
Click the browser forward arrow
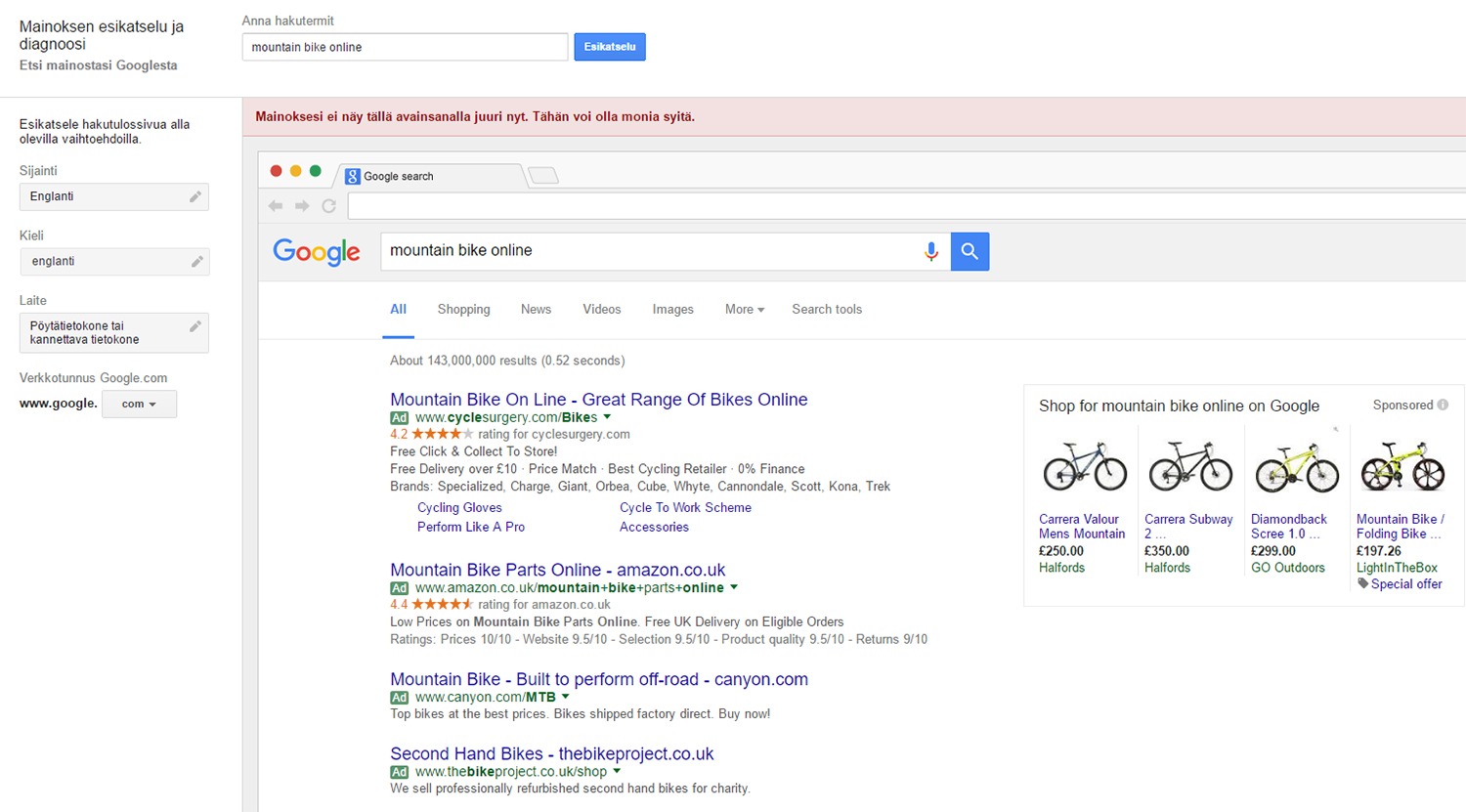pos(302,205)
